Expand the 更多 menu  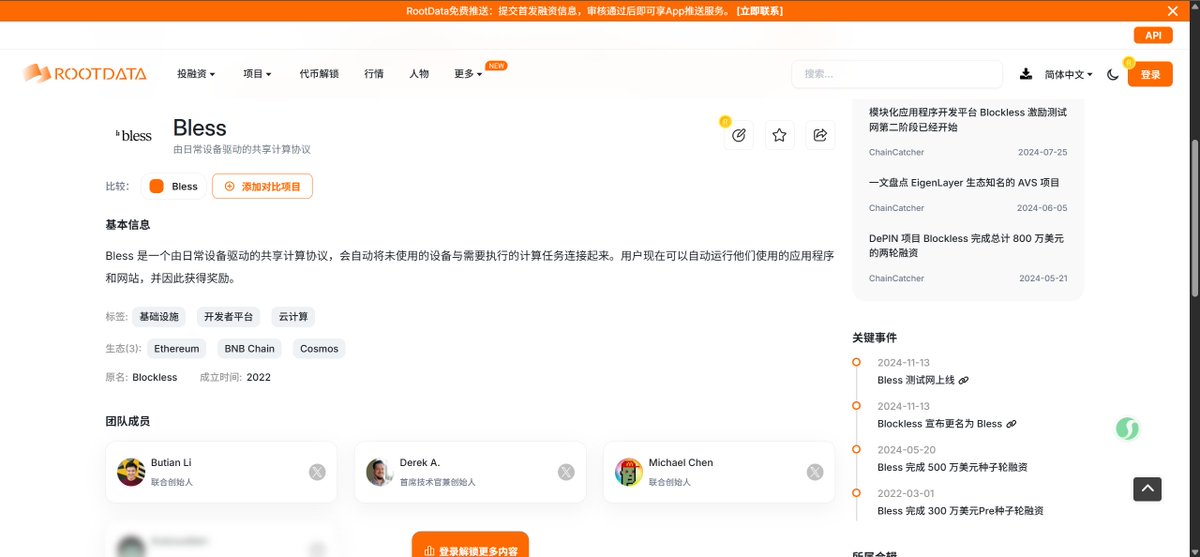[x=468, y=74]
